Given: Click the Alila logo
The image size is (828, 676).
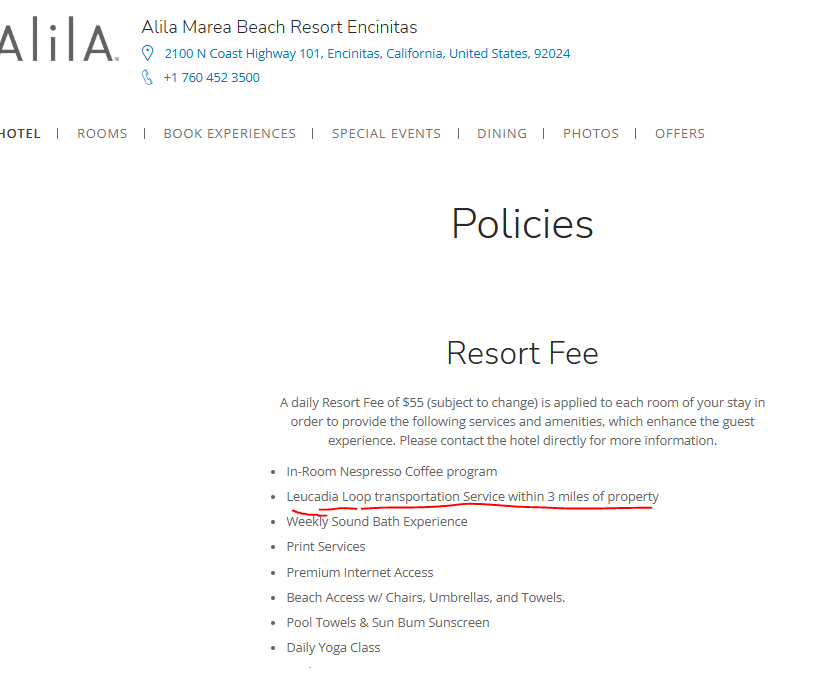Looking at the screenshot, I should pyautogui.click(x=59, y=40).
